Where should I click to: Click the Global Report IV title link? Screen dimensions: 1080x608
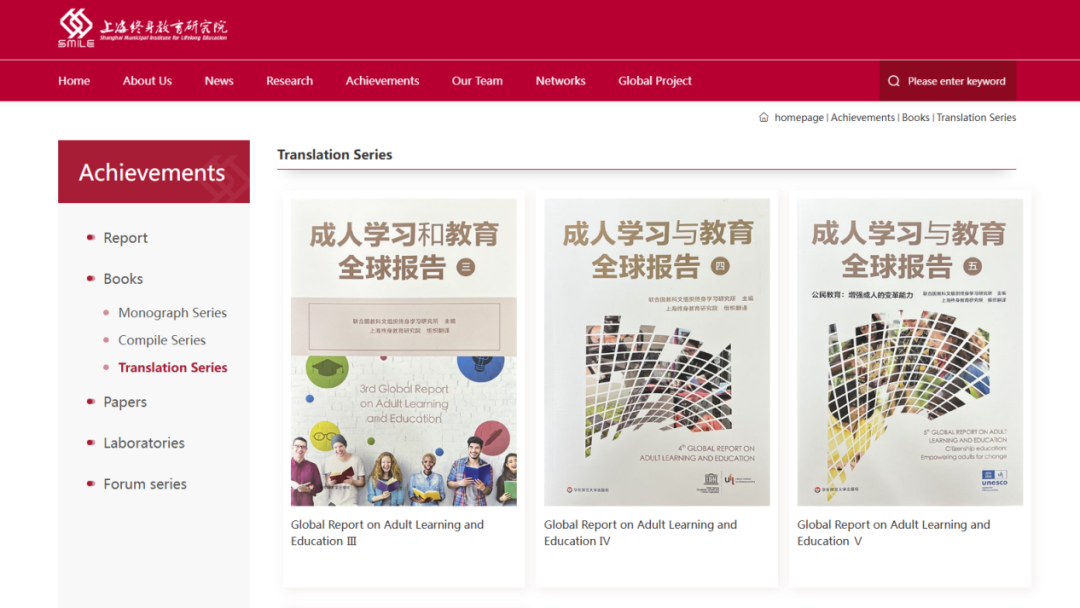click(640, 532)
